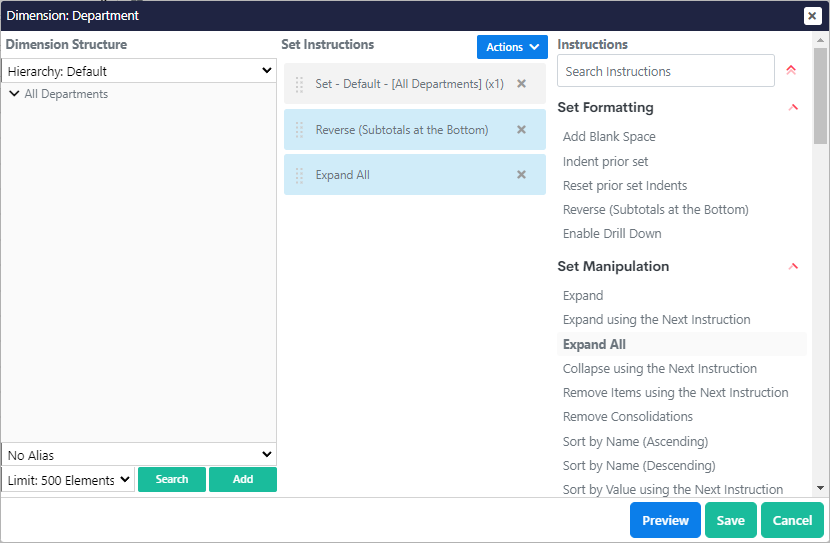Delete the Expand All set instruction
Viewport: 830px width, 543px height.
pyautogui.click(x=521, y=175)
